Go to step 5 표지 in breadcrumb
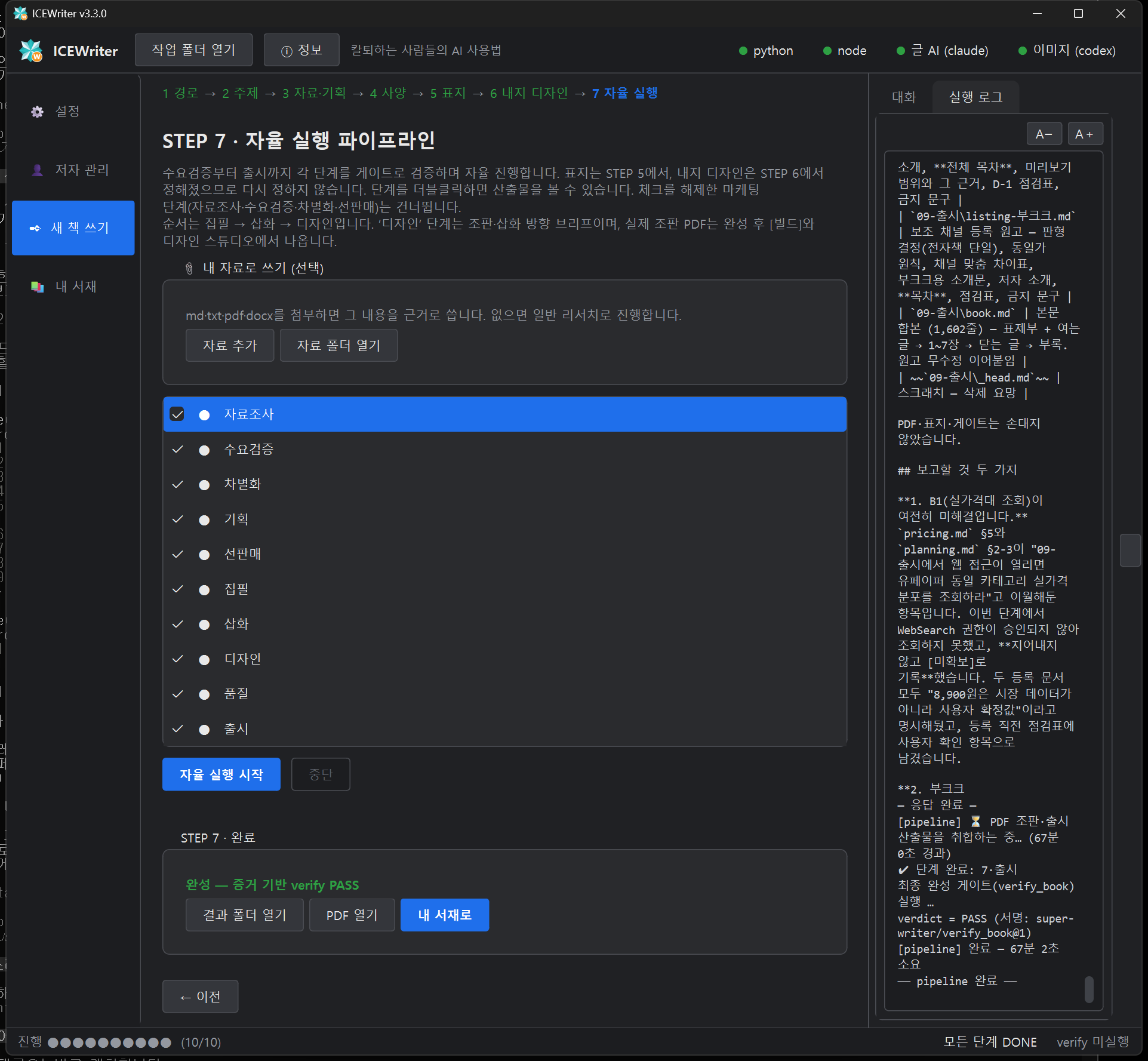The width and height of the screenshot is (1148, 1061). [448, 93]
